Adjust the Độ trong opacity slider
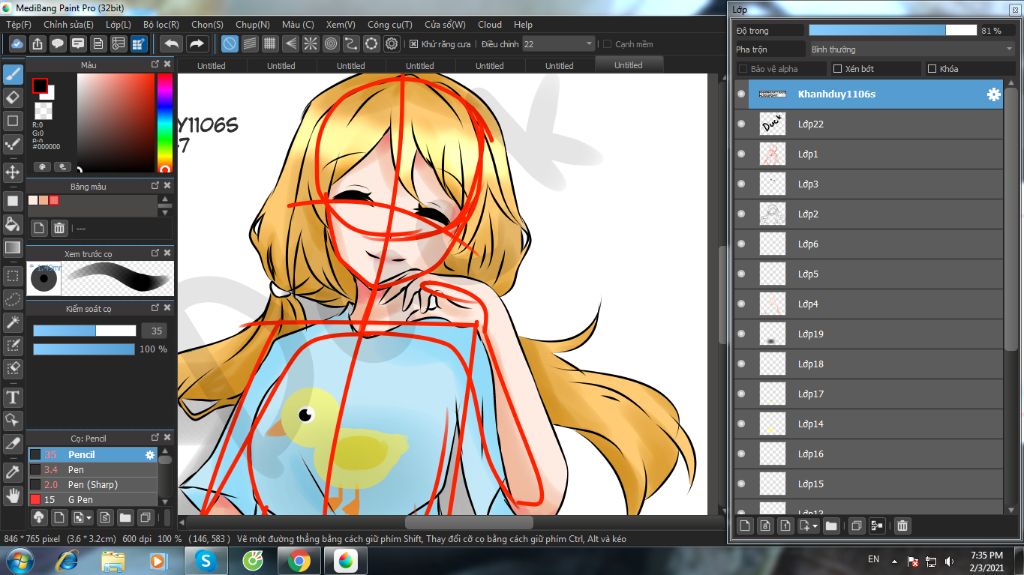This screenshot has height=575, width=1024. click(892, 31)
